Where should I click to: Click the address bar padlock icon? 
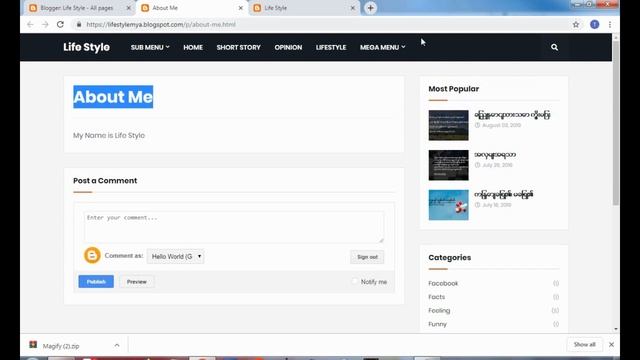click(x=79, y=24)
